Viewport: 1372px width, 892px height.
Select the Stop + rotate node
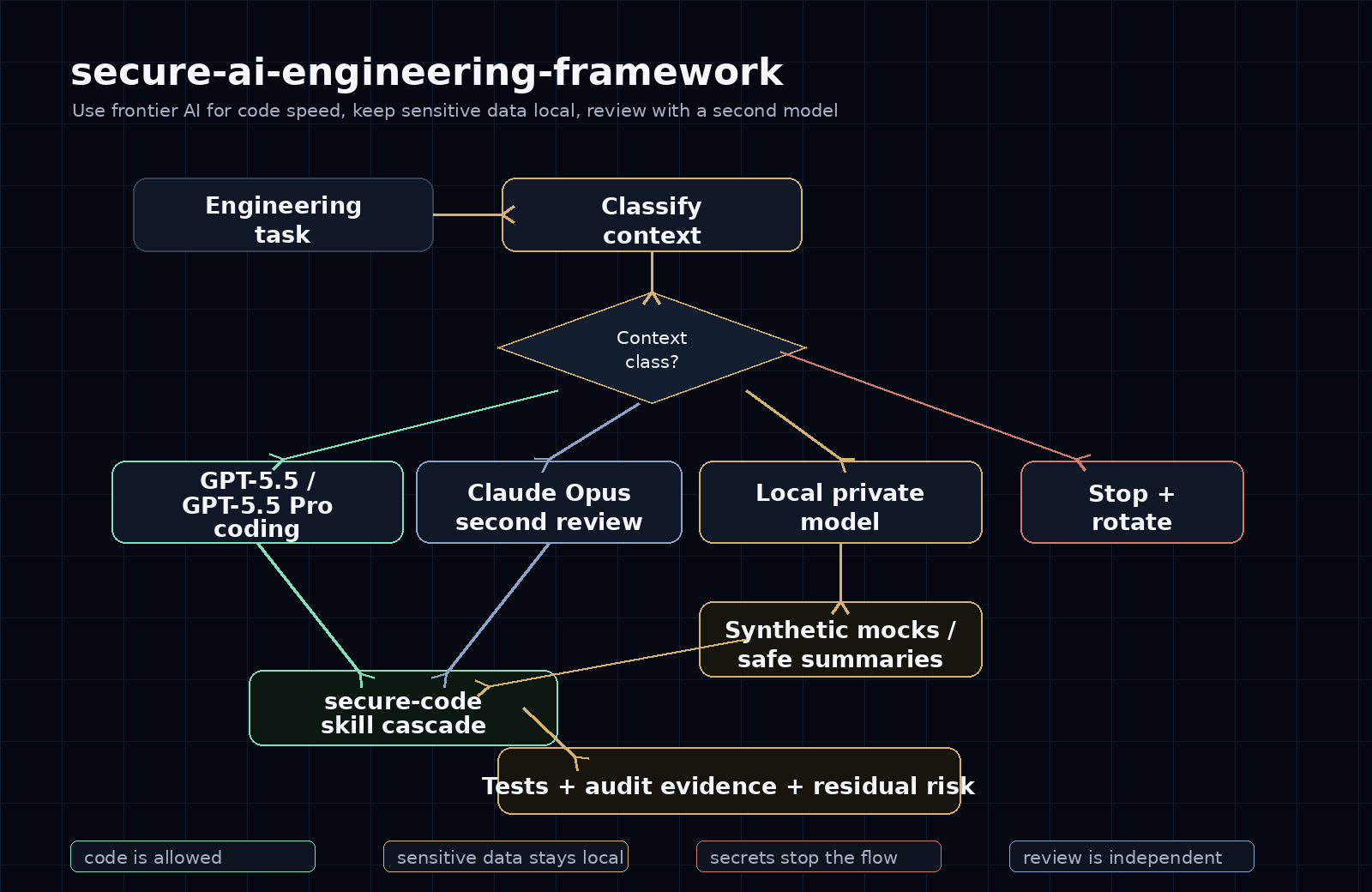(1132, 502)
